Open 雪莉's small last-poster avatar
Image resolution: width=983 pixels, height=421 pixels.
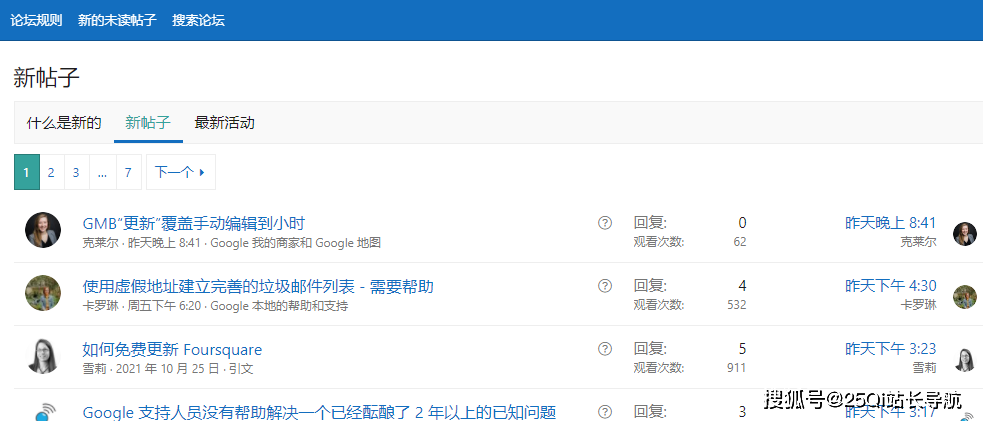(965, 360)
